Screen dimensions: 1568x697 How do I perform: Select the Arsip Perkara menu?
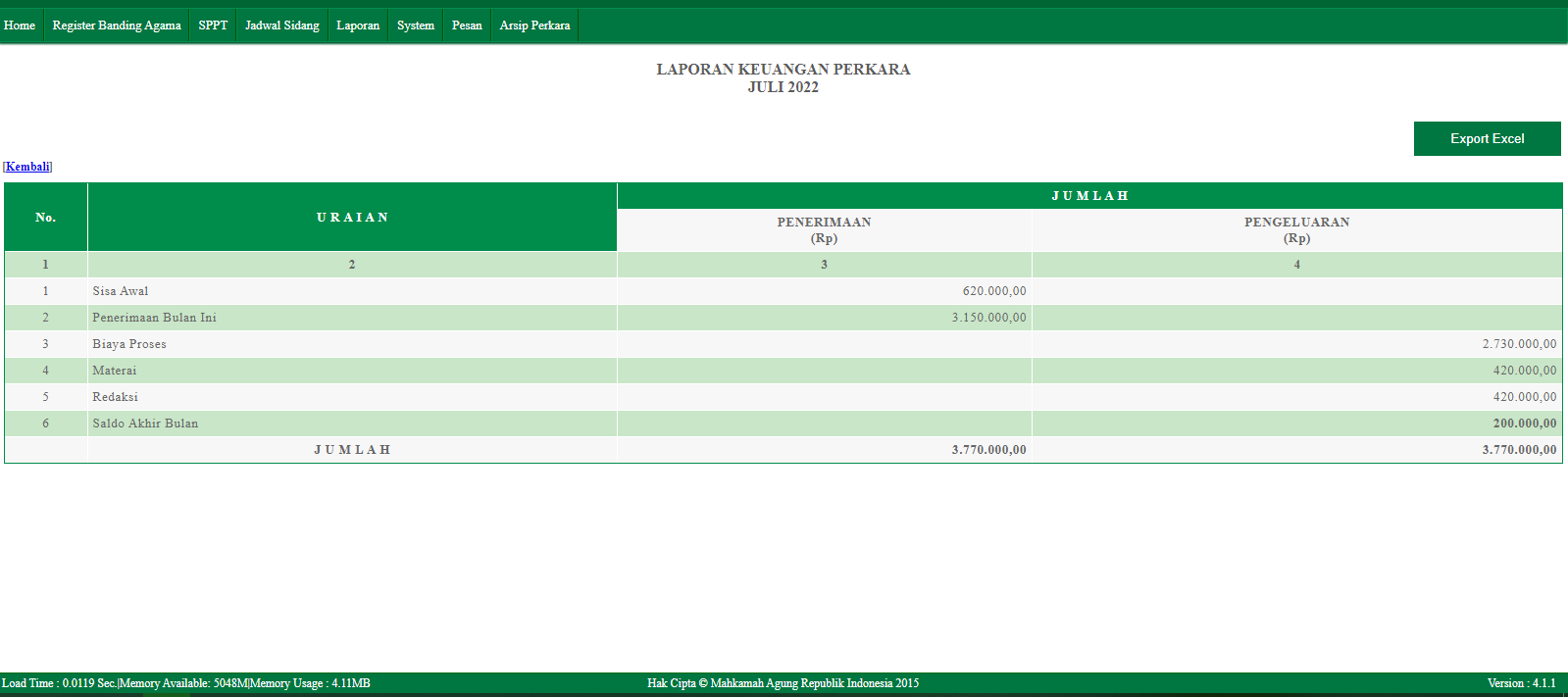click(x=534, y=25)
